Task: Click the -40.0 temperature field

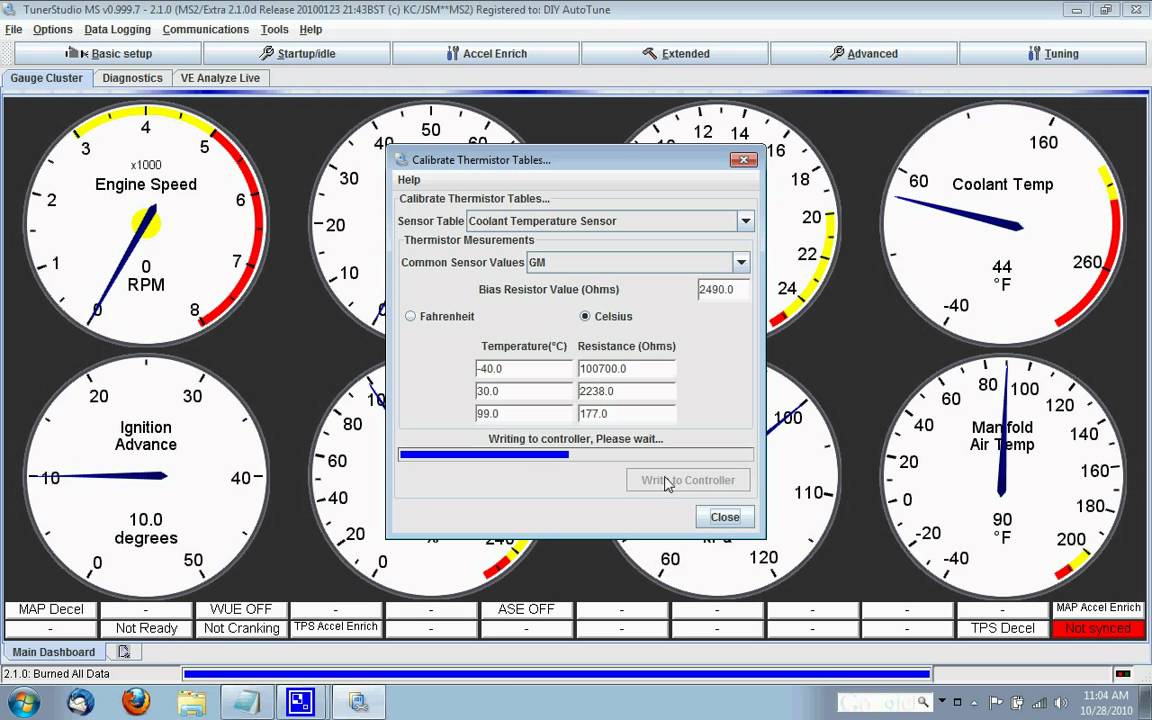Action: (x=524, y=369)
